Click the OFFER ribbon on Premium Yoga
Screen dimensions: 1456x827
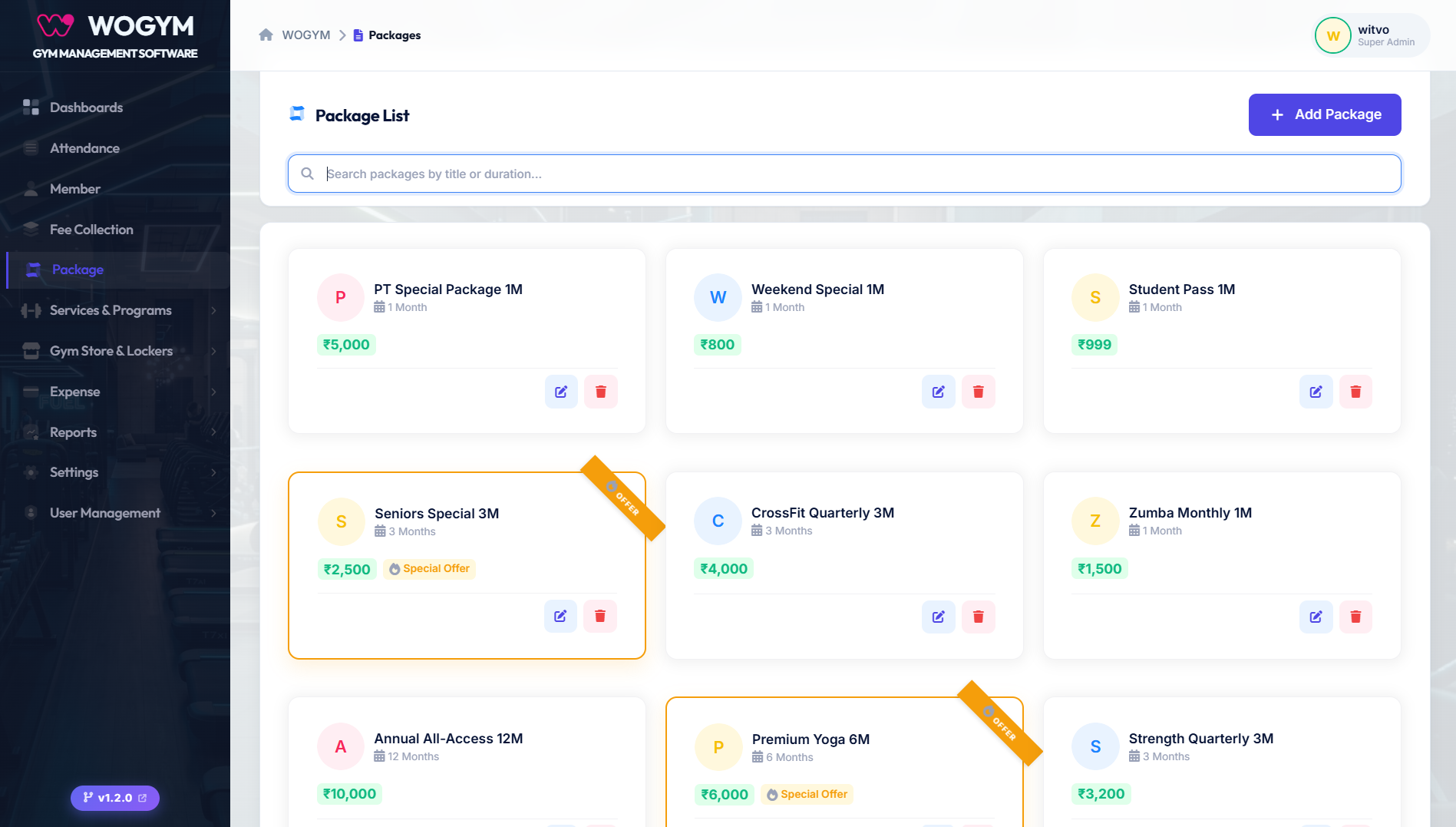tap(1000, 723)
